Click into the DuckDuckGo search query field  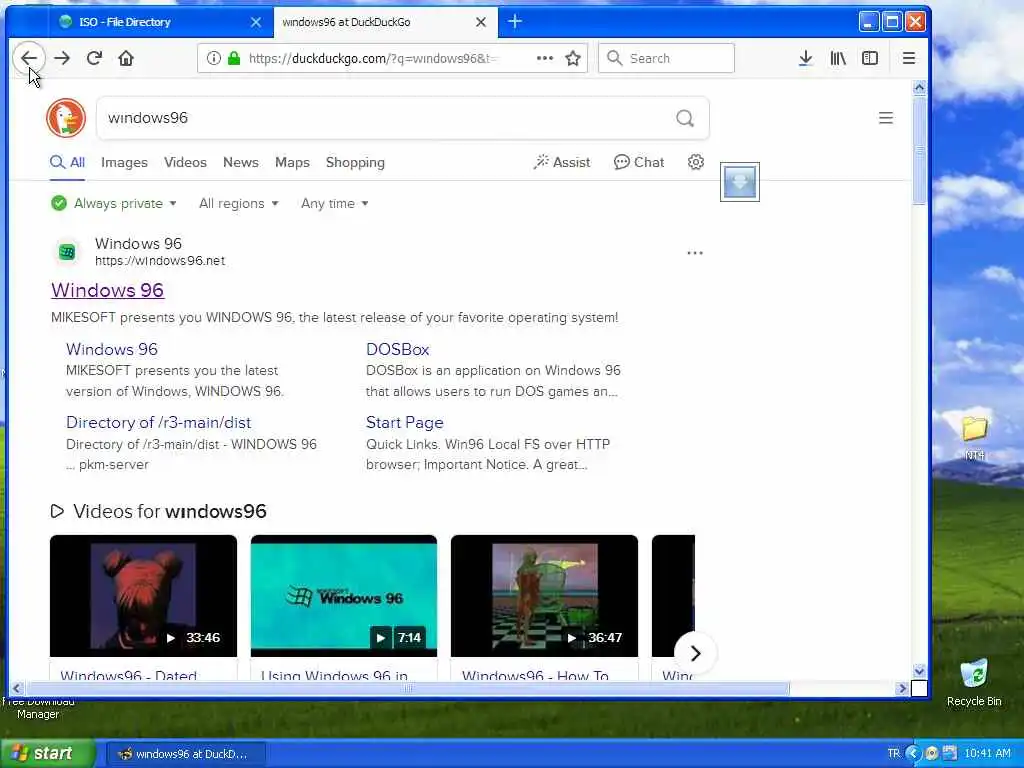point(385,118)
